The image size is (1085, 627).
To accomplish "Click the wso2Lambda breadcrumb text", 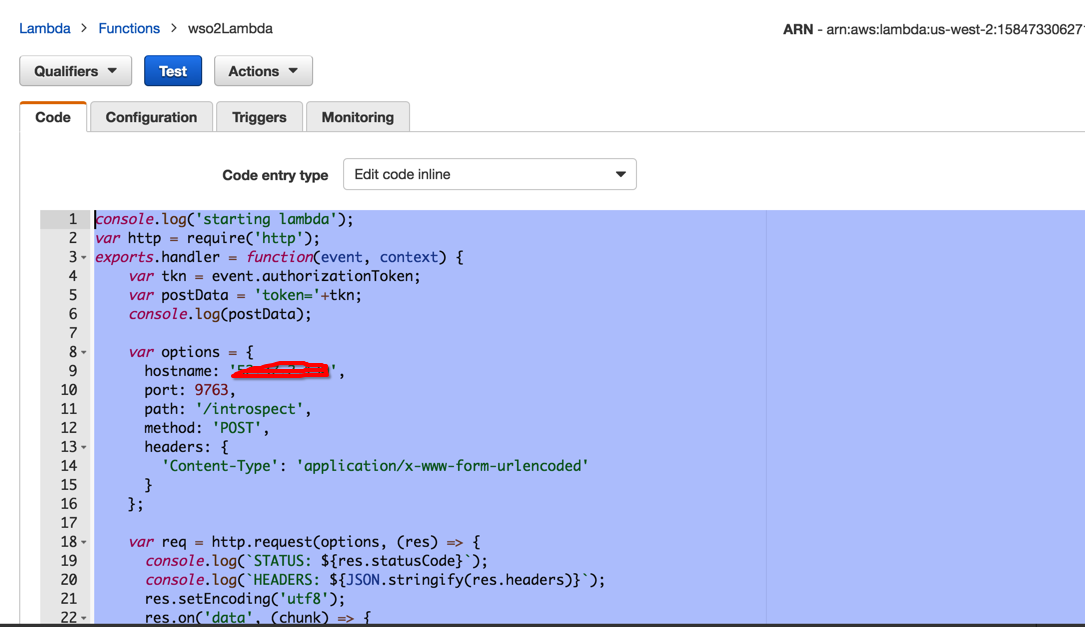I will click(x=230, y=28).
